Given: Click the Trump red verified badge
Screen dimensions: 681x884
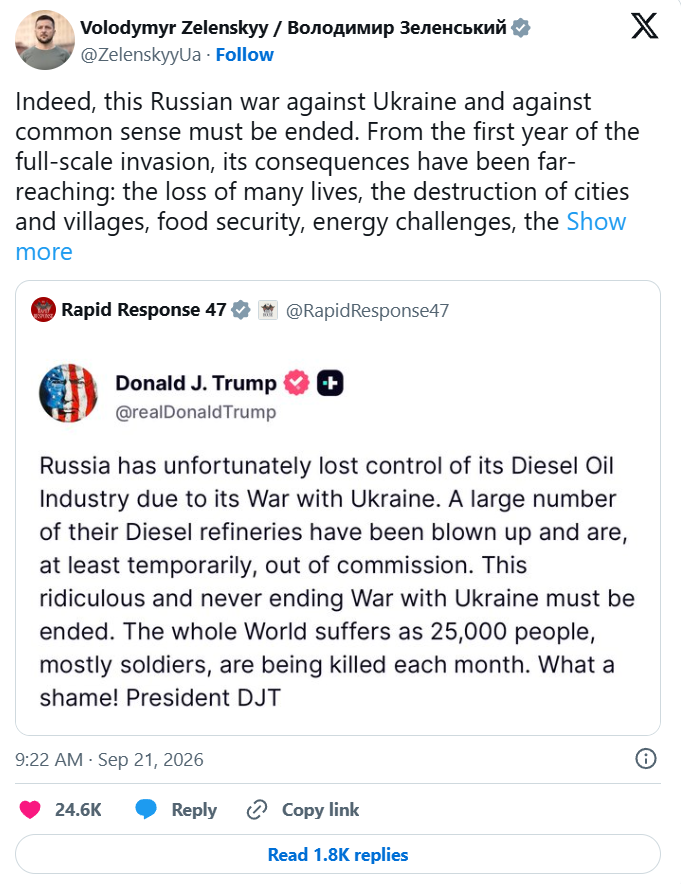Looking at the screenshot, I should (x=297, y=383).
